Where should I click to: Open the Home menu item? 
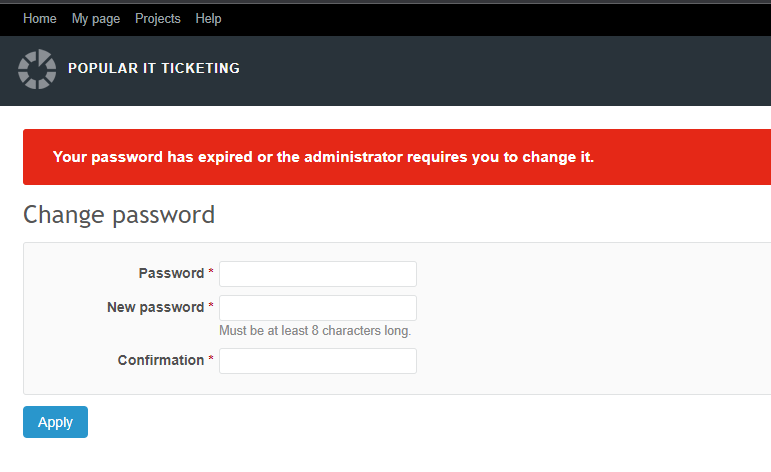40,19
